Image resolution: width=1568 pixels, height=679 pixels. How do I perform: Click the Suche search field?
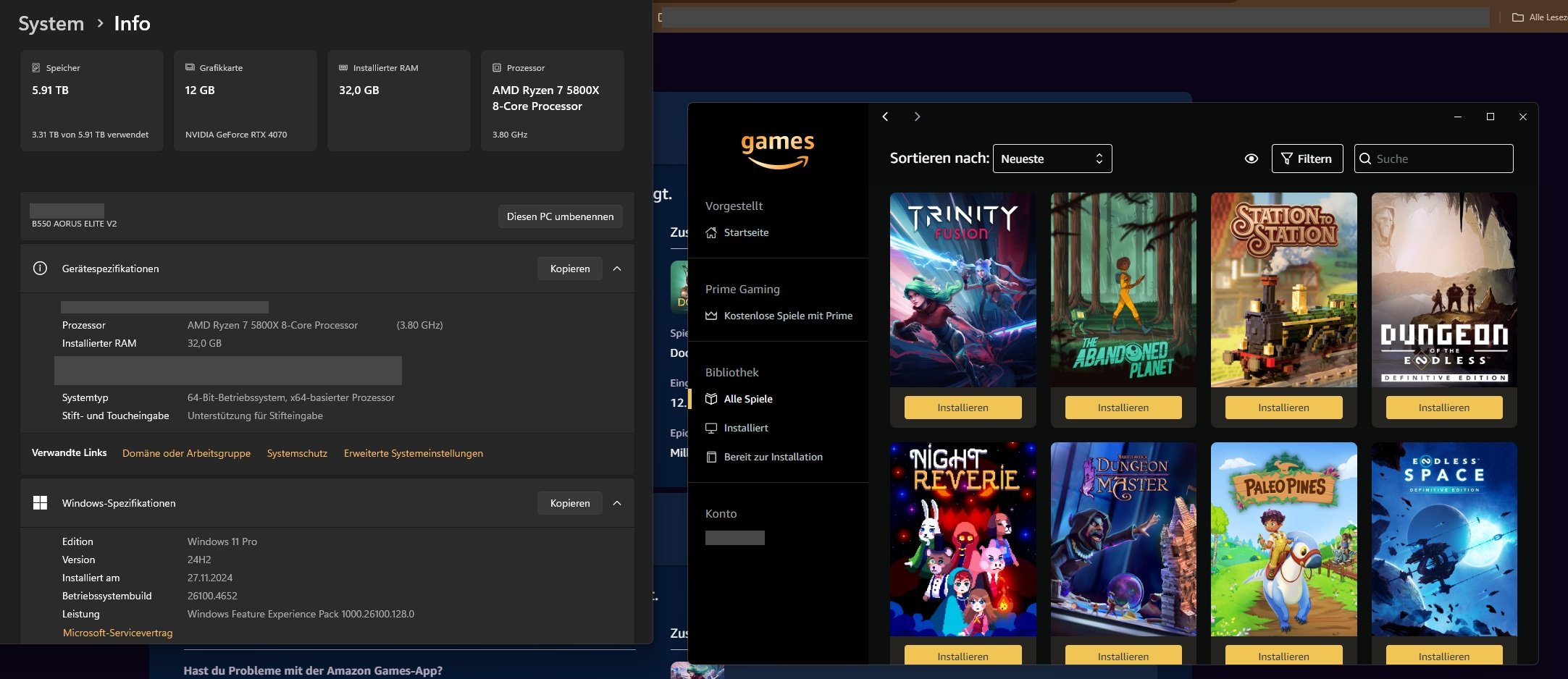[x=1434, y=159]
